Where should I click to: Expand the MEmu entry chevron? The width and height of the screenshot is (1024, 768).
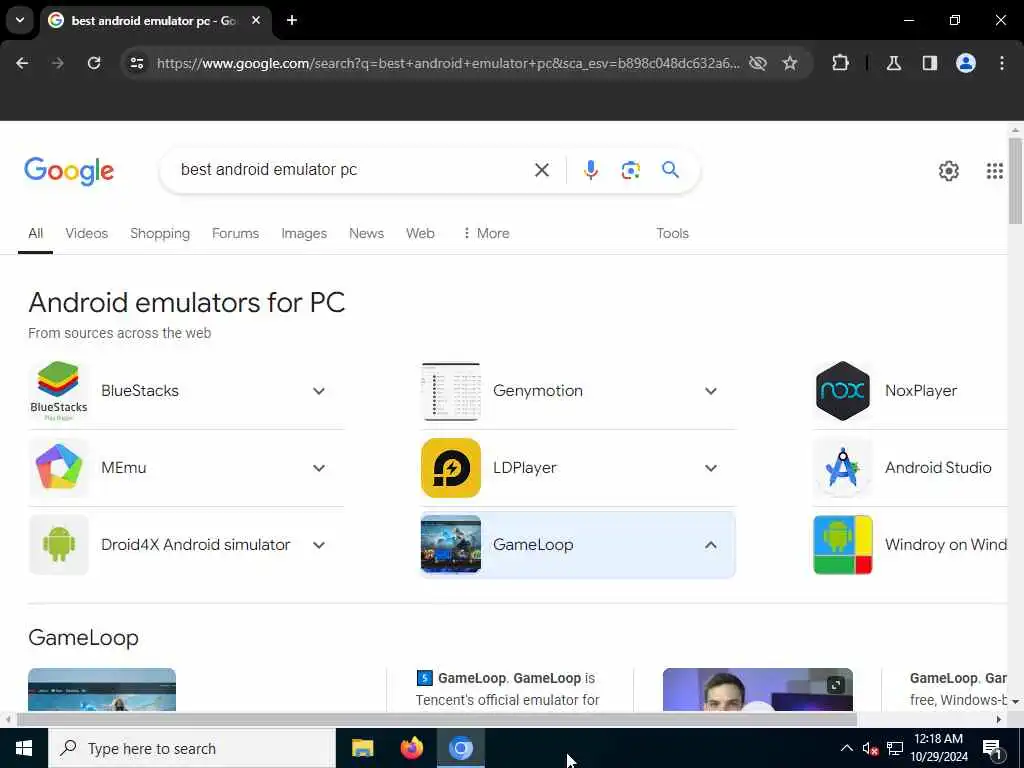tap(319, 468)
